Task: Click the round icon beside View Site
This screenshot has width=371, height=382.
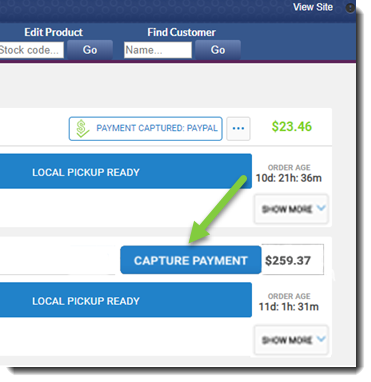Action: (x=350, y=8)
